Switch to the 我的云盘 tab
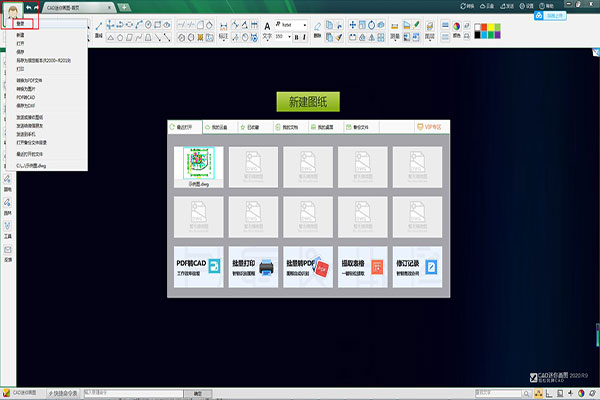This screenshot has height=400, width=600. 220,127
